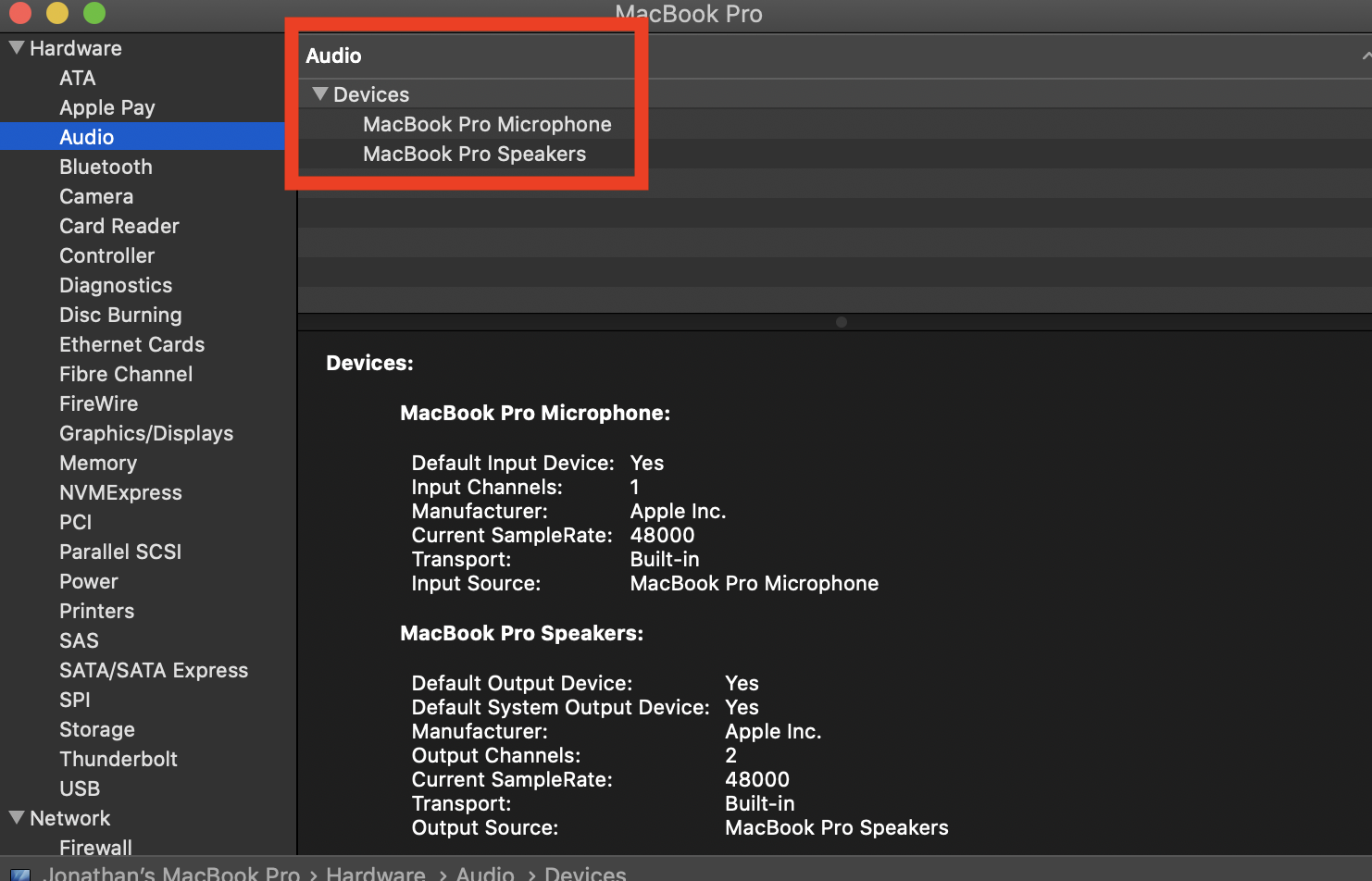Screen dimensions: 1372x881
Task: Click the "MacBook Pro" window title
Action: tap(689, 14)
